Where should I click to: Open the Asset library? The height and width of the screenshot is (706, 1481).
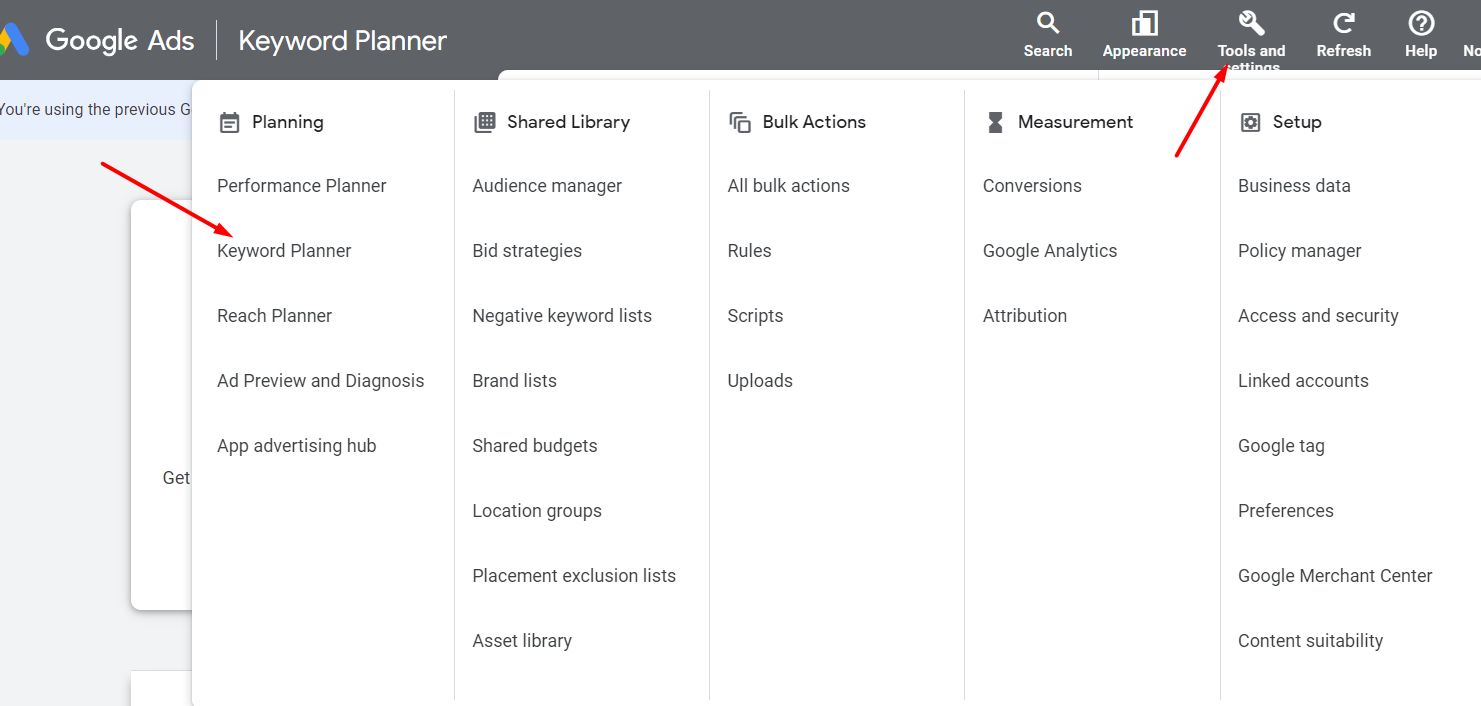tap(522, 641)
